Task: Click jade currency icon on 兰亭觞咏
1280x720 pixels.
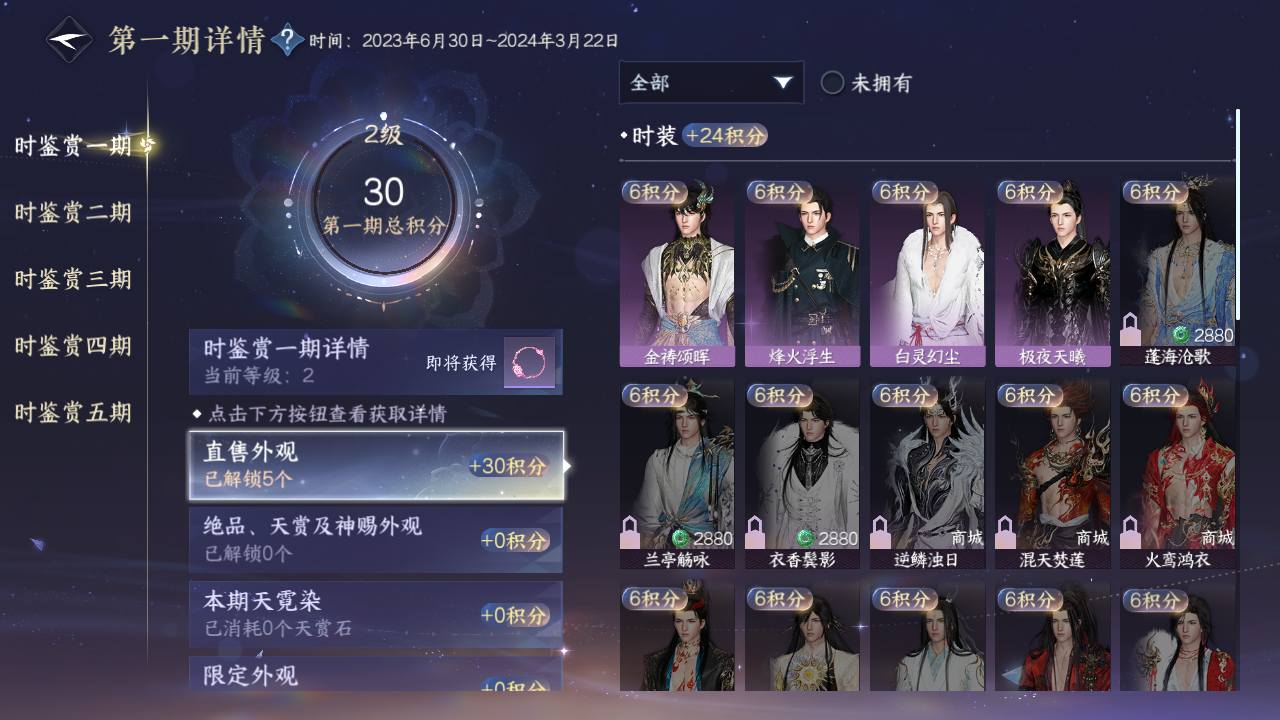Action: pyautogui.click(x=680, y=538)
